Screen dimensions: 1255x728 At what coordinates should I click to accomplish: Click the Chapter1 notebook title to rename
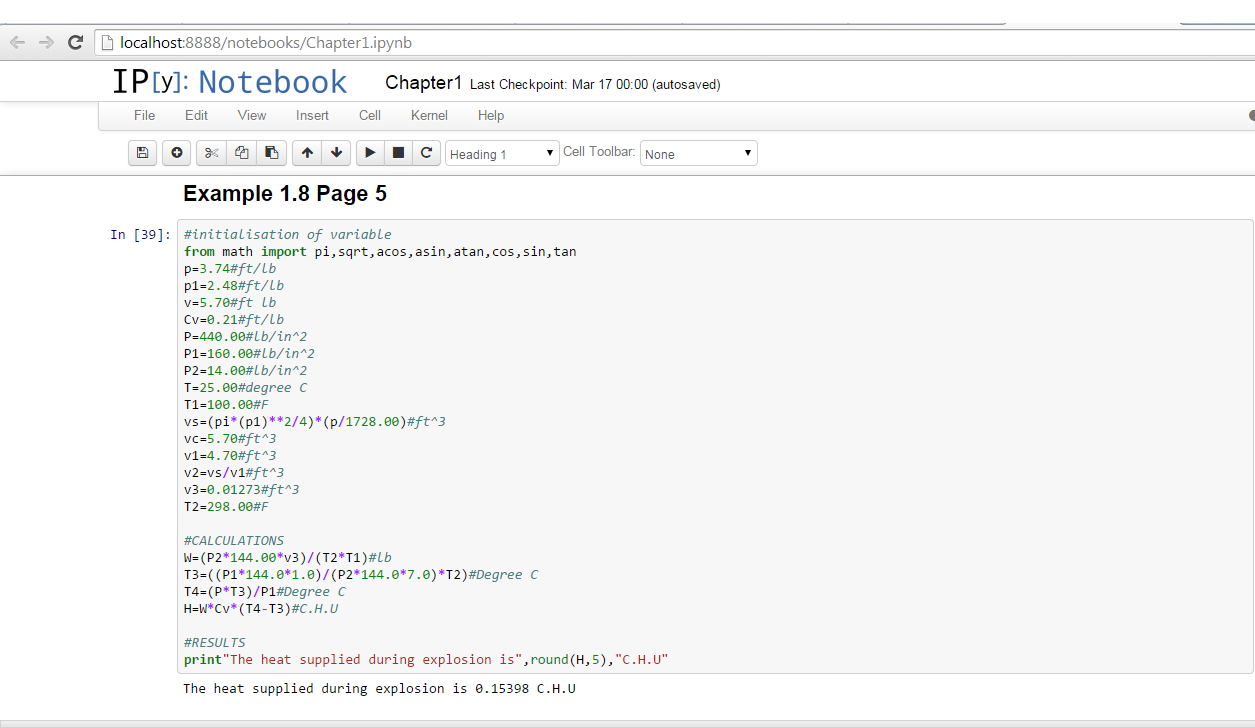coord(423,83)
